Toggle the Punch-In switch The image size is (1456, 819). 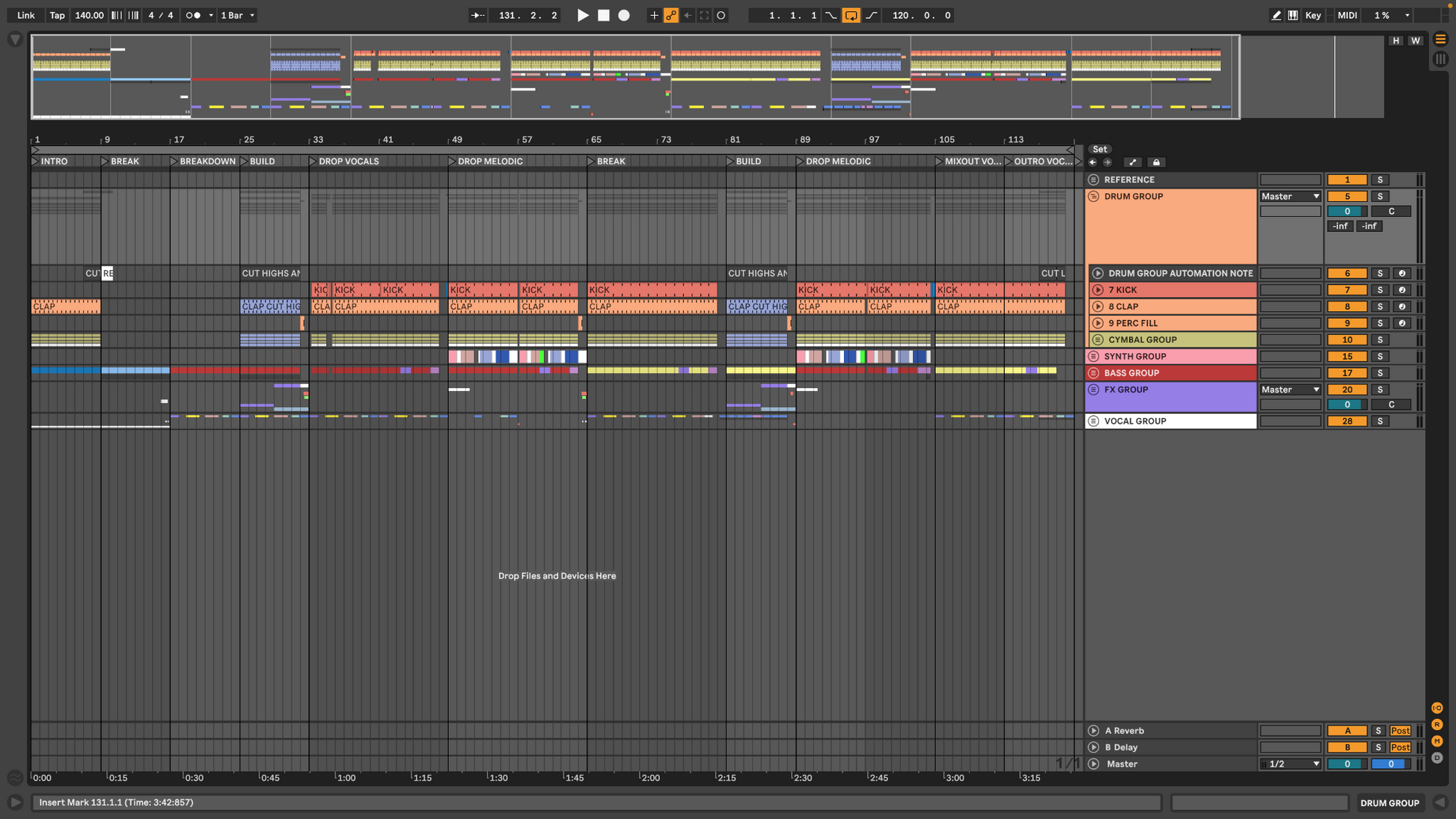831,15
